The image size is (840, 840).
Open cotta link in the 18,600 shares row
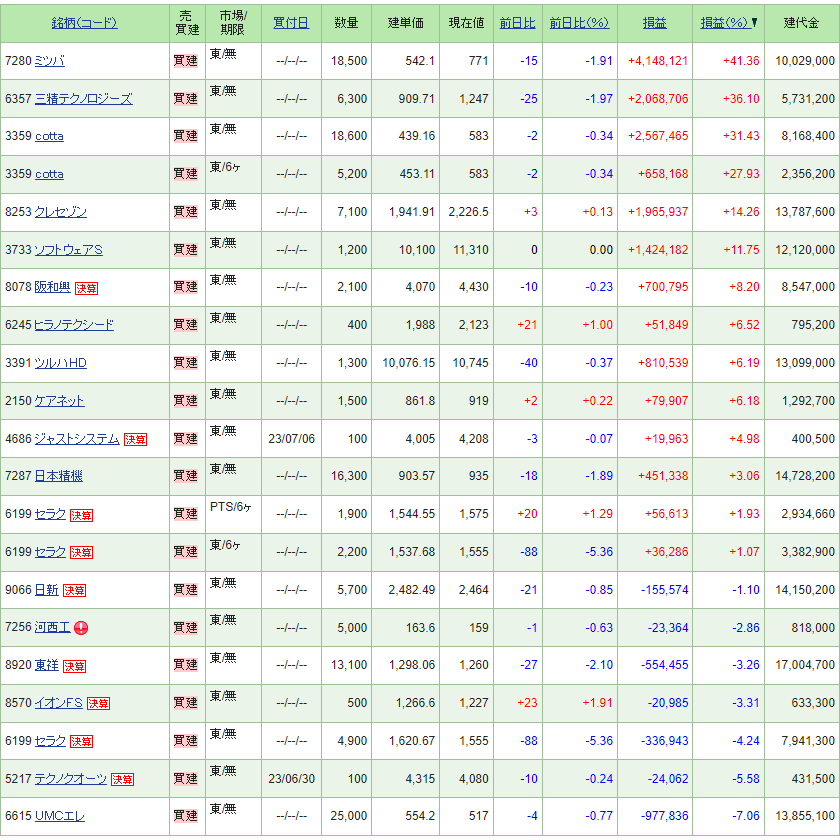pyautogui.click(x=49, y=136)
